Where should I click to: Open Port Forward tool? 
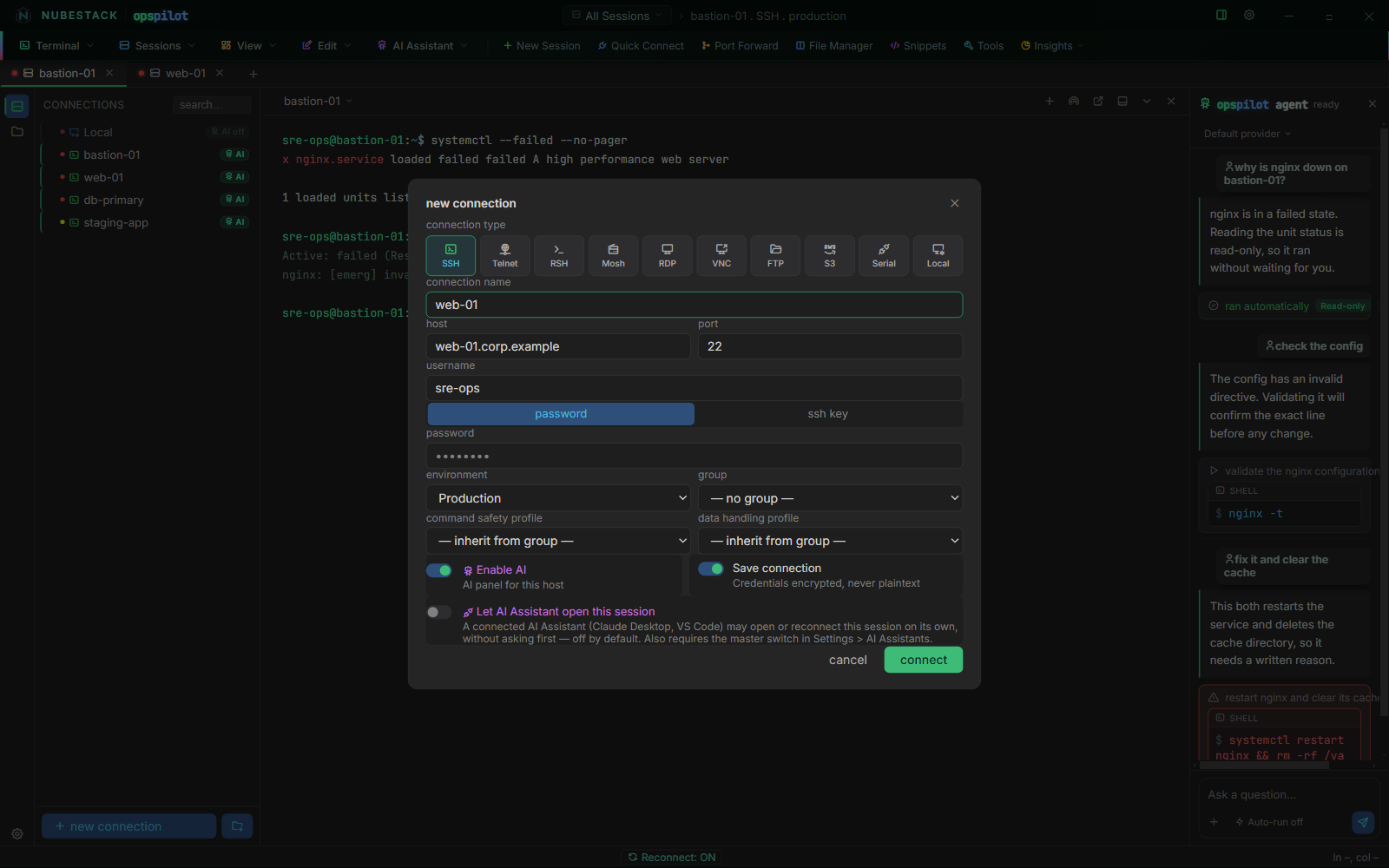[x=740, y=46]
